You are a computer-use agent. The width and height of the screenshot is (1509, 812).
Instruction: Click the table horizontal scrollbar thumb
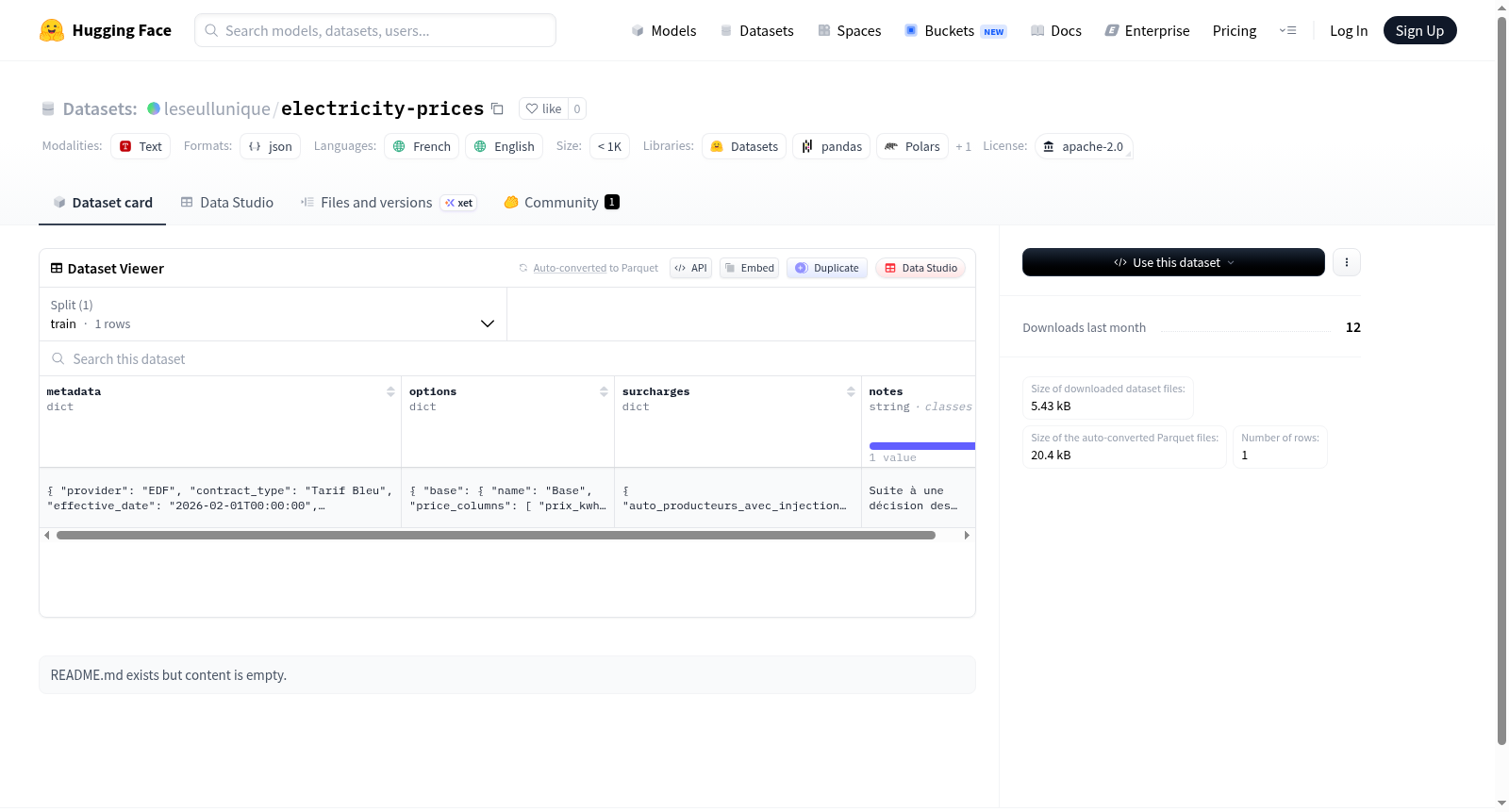[x=496, y=535]
